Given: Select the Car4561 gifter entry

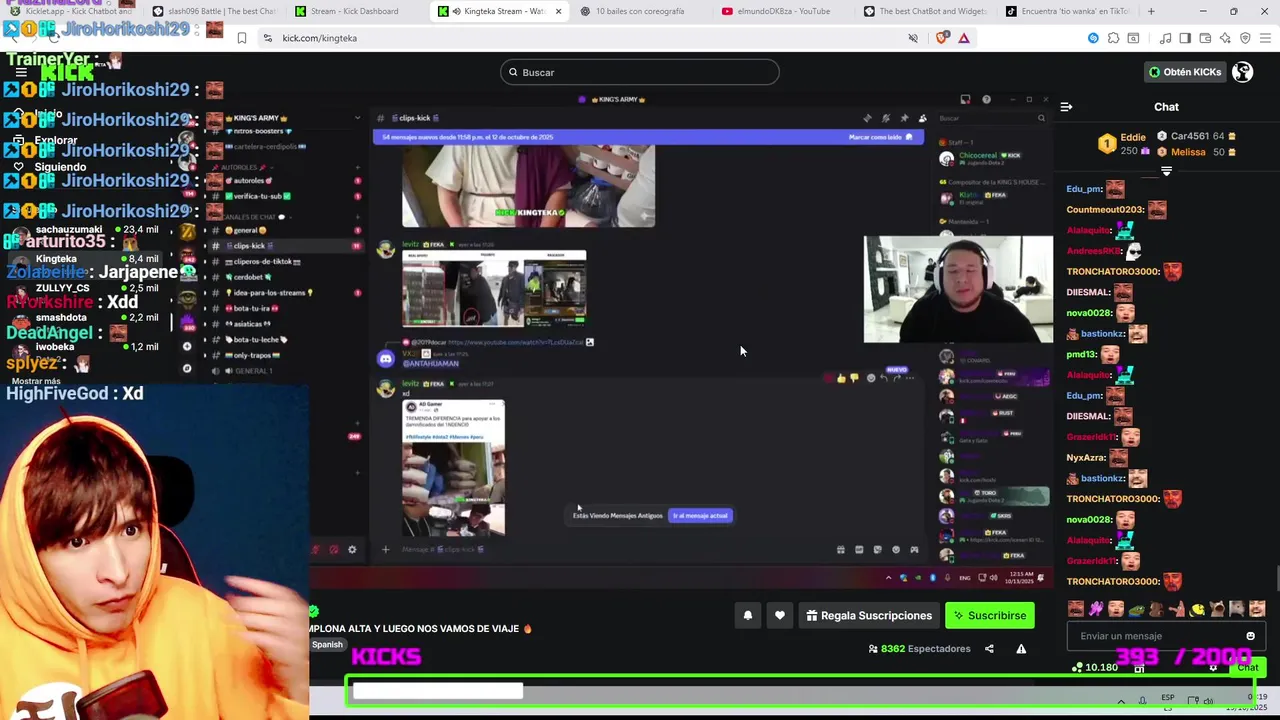Looking at the screenshot, I should point(1196,136).
